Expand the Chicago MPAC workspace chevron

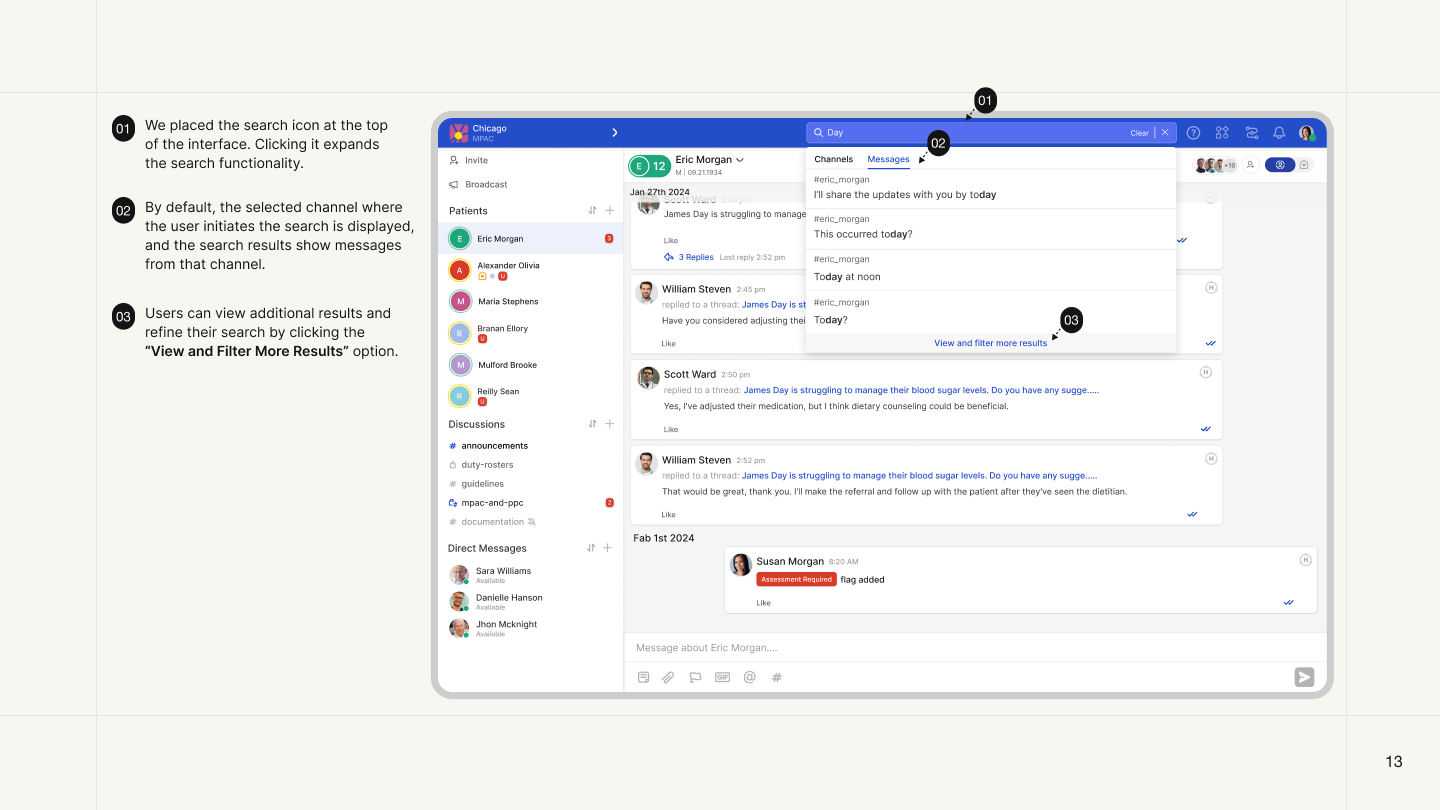pos(614,133)
